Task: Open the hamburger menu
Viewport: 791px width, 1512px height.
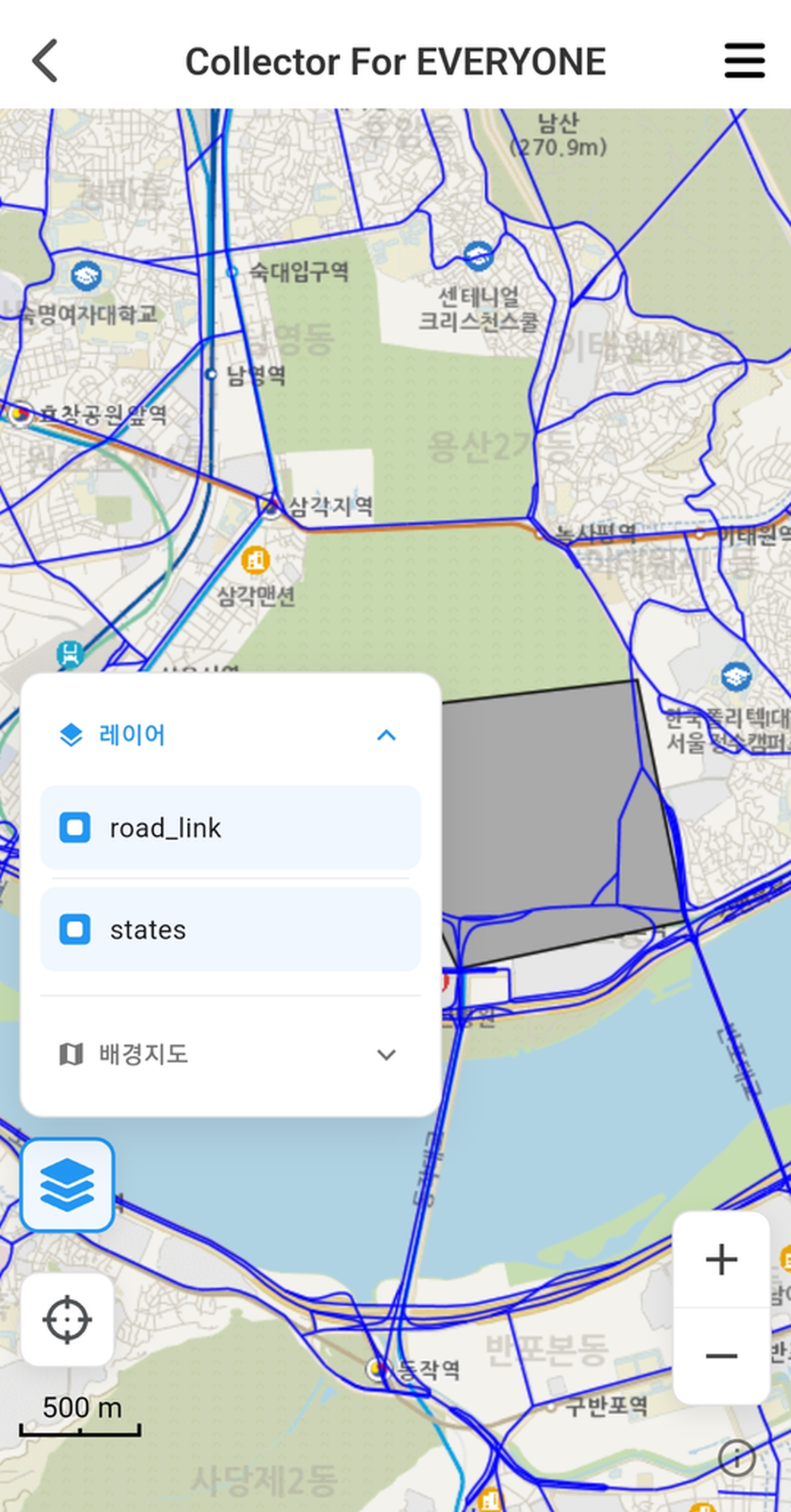Action: coord(745,60)
